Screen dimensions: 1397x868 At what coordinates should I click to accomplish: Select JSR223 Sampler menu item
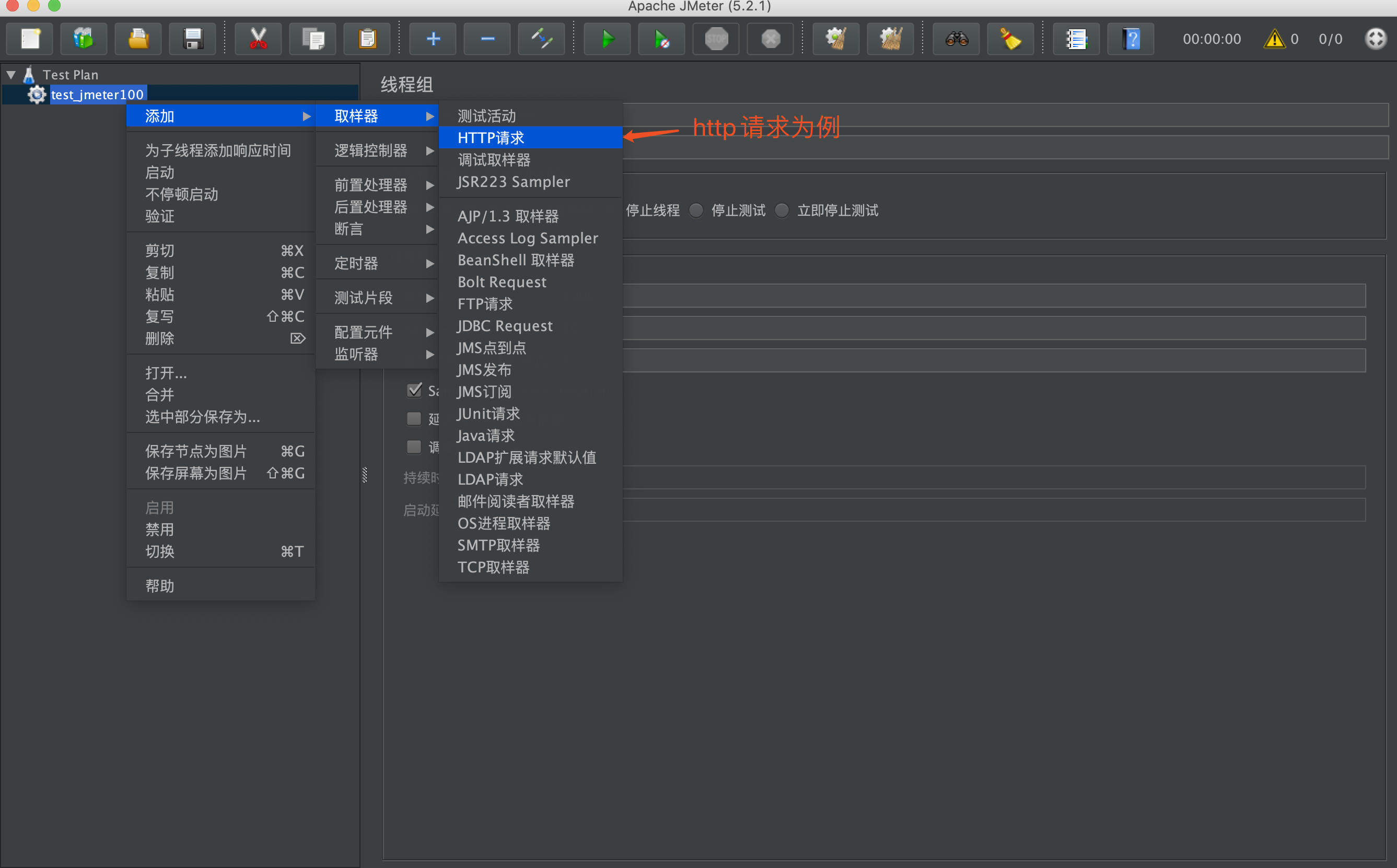point(531,182)
